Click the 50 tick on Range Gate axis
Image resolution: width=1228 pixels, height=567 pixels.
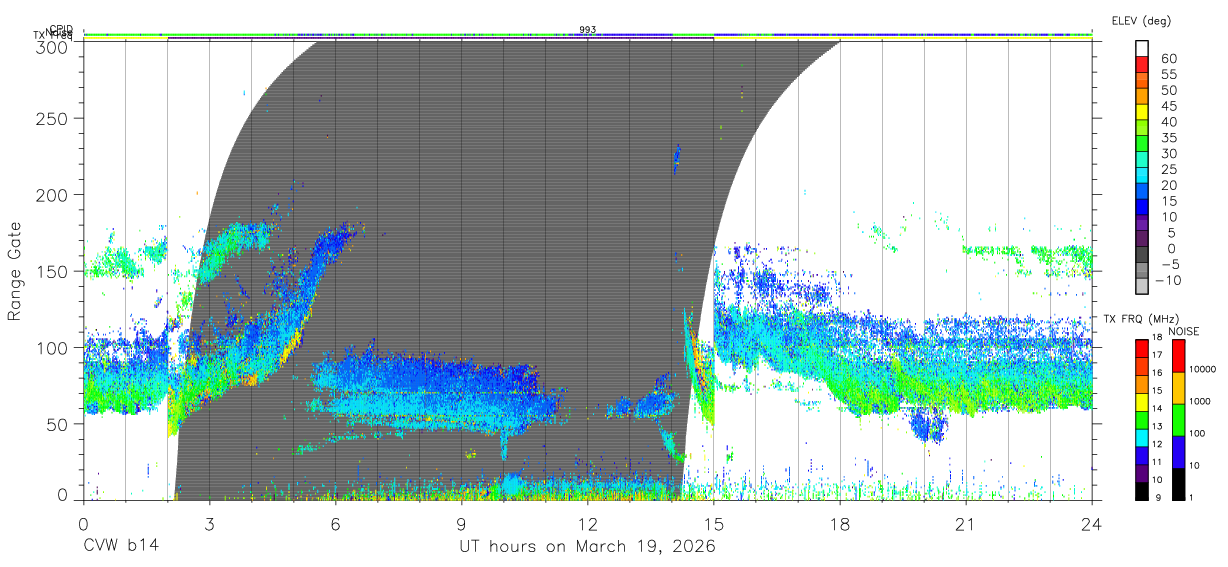click(x=58, y=424)
